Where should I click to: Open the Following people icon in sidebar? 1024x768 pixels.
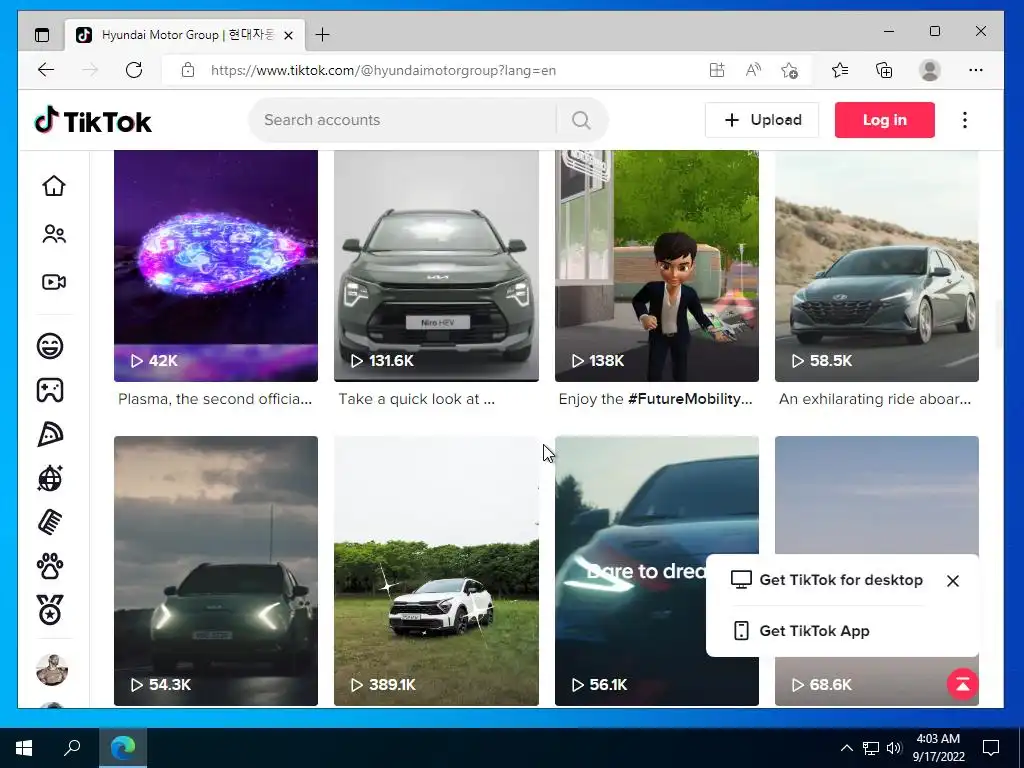[54, 234]
